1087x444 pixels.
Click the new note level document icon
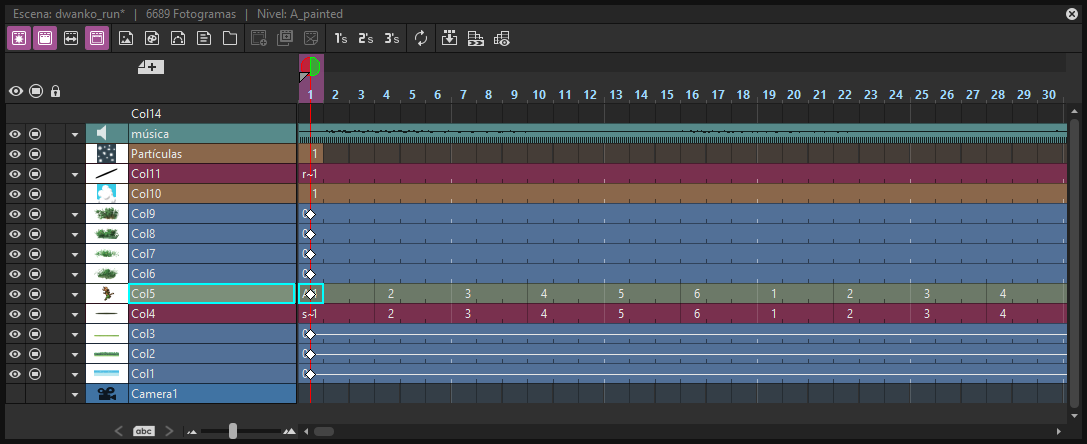coord(204,38)
